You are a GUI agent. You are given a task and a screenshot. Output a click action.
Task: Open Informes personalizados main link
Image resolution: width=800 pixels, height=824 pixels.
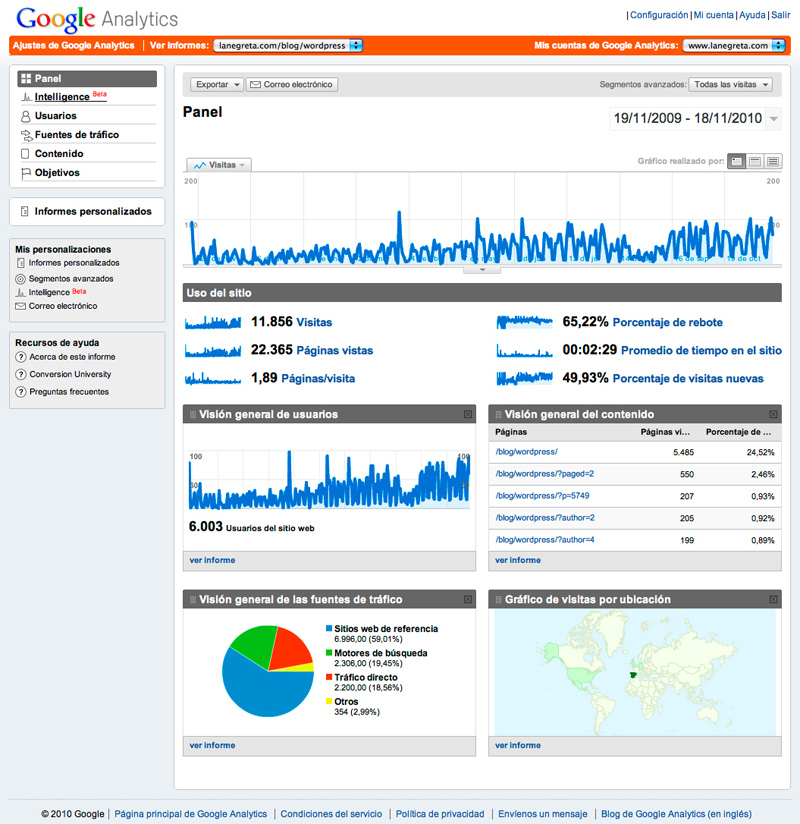coord(93,211)
